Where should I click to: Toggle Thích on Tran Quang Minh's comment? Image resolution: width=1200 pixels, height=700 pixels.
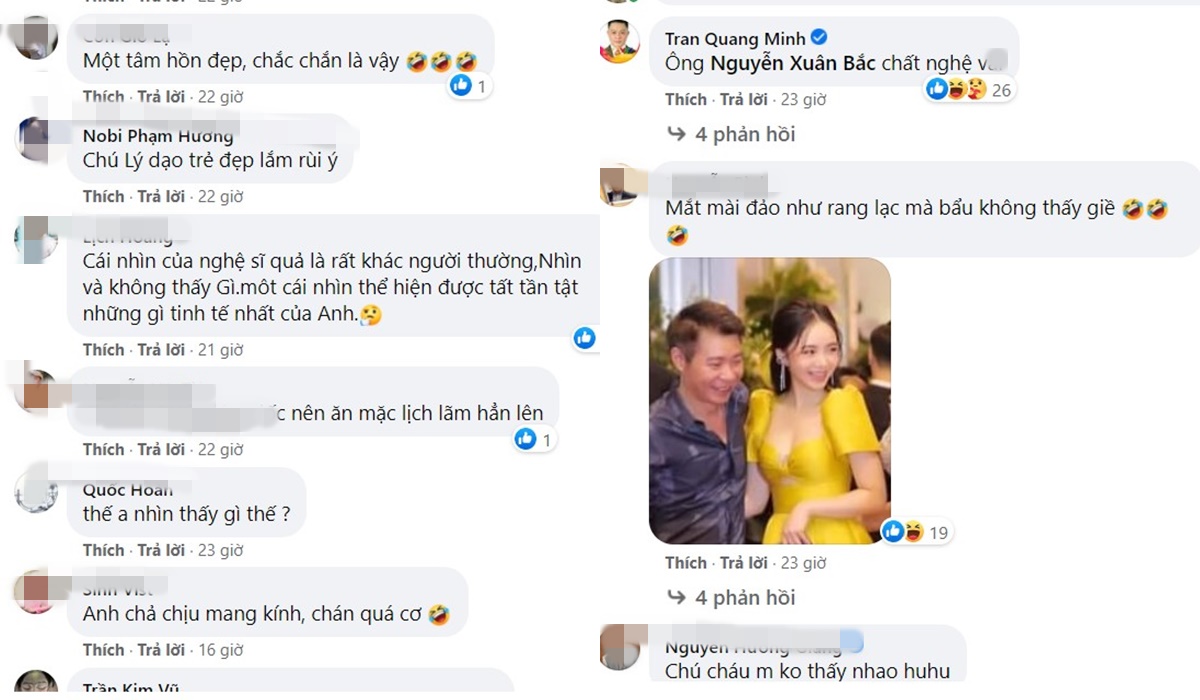686,99
